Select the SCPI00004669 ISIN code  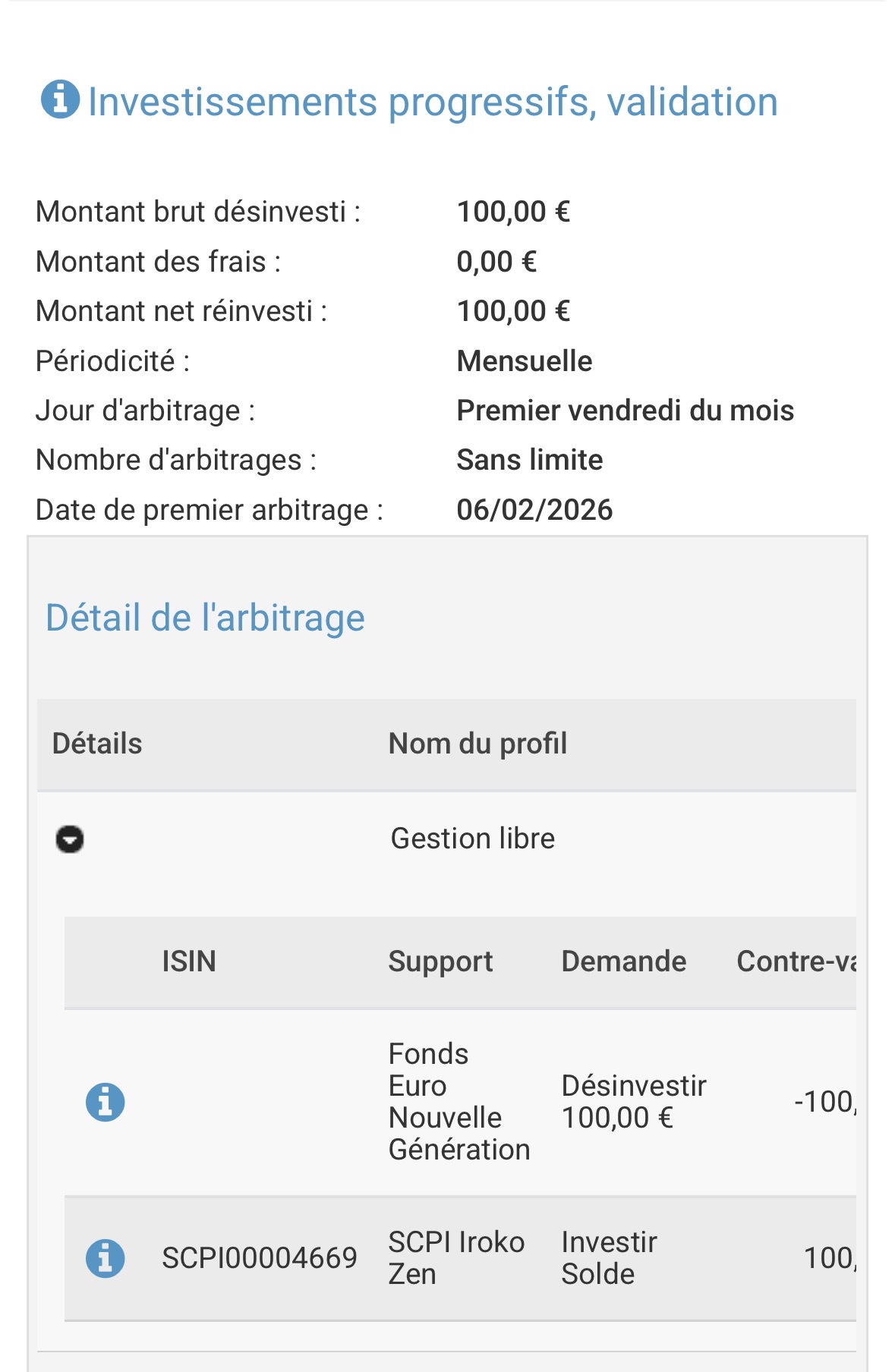pyautogui.click(x=259, y=1258)
